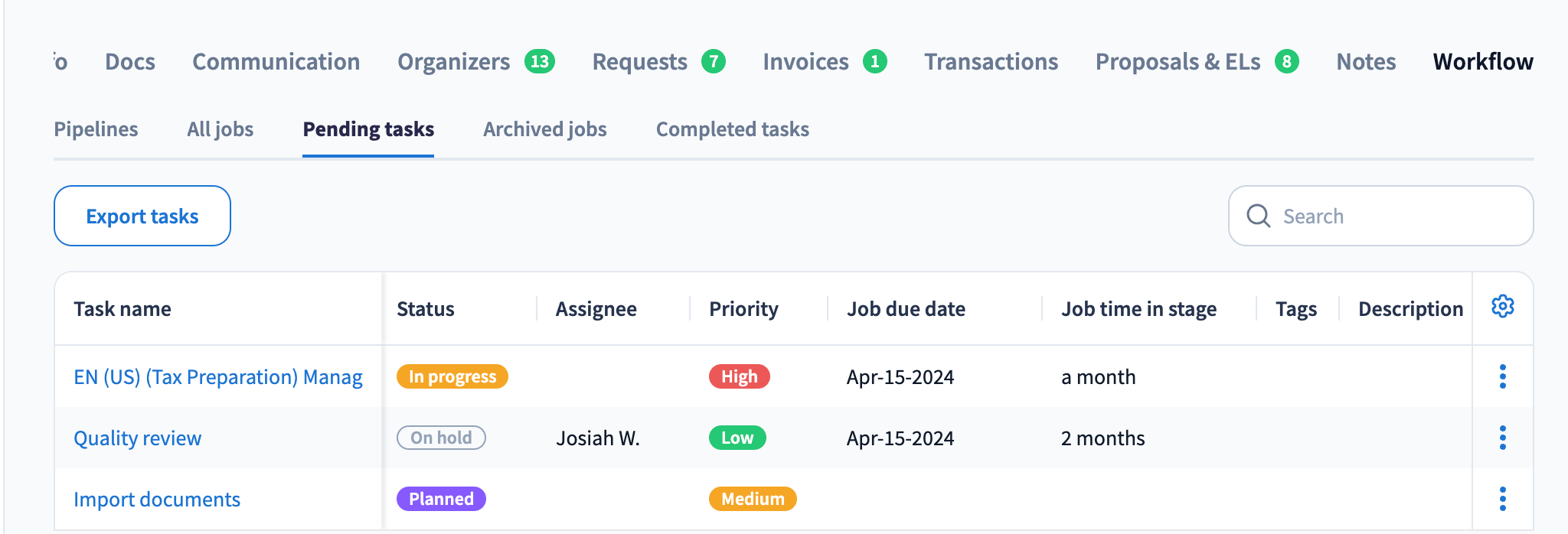This screenshot has height=534, width=1568.
Task: Open the Quality review task link
Action: pos(138,438)
